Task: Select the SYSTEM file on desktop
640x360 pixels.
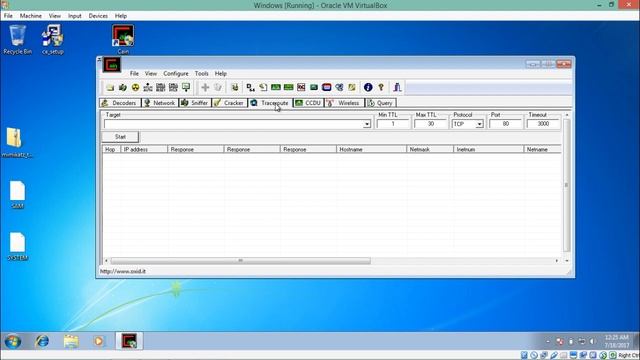Action: (18, 247)
